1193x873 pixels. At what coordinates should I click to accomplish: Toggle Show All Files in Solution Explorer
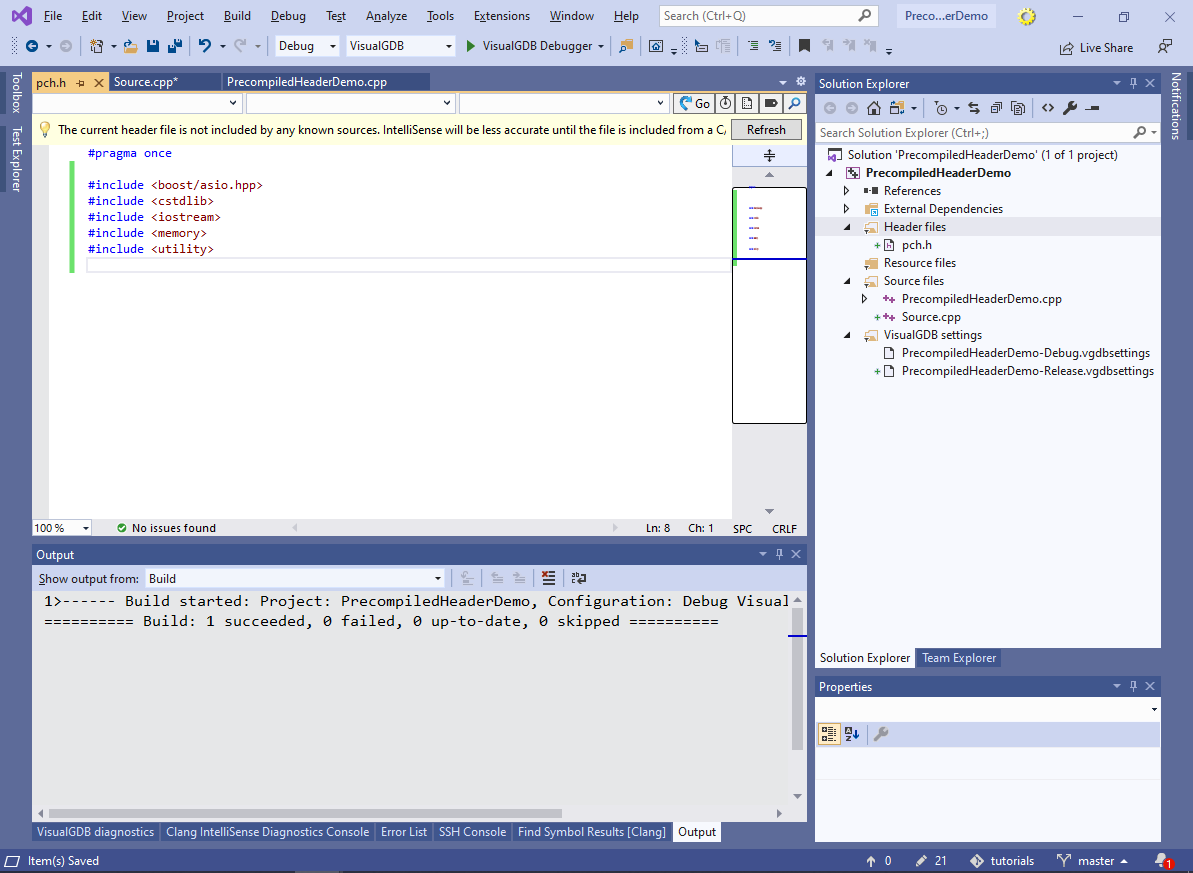pos(1018,108)
